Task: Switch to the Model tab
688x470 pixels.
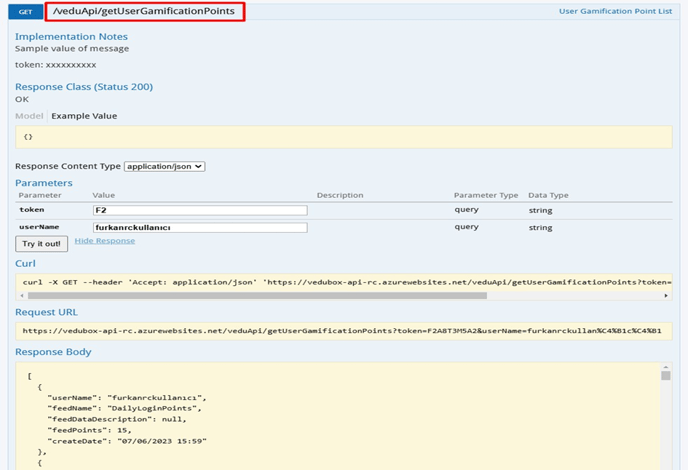Action: click(x=28, y=116)
